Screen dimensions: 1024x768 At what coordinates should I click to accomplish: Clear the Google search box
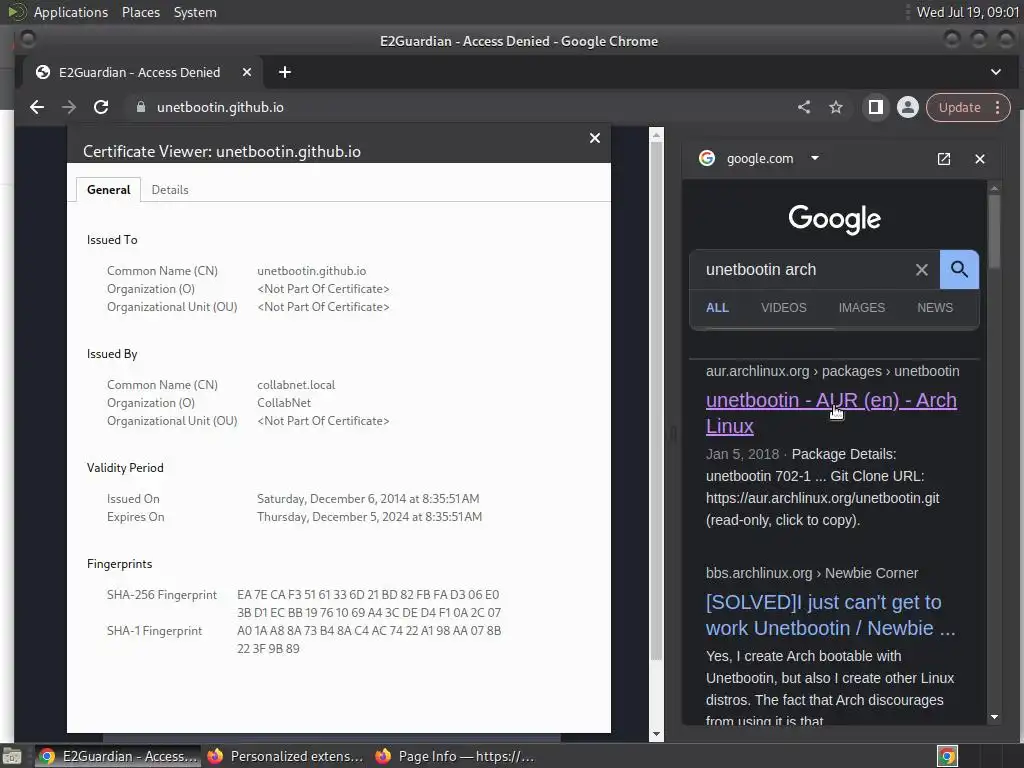921,269
